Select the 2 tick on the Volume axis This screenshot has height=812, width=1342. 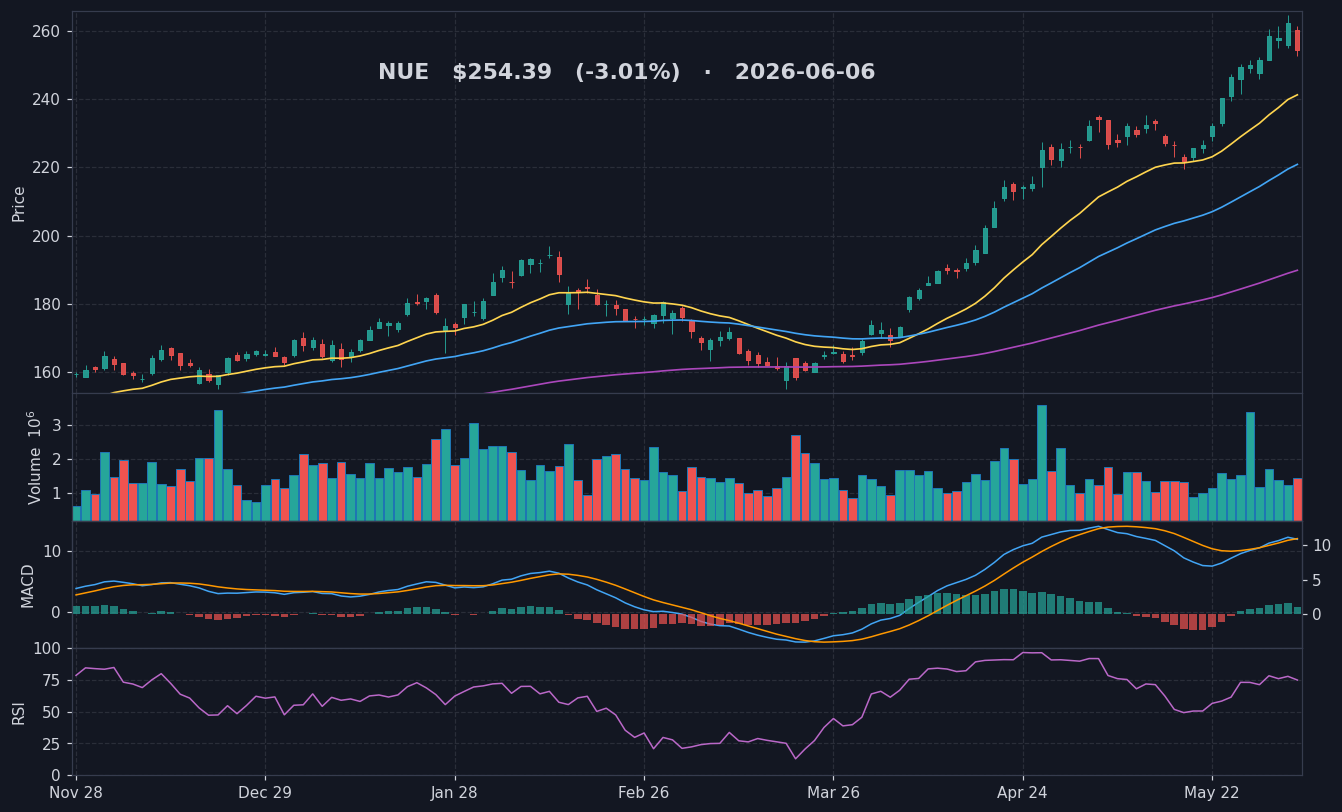[x=56, y=460]
